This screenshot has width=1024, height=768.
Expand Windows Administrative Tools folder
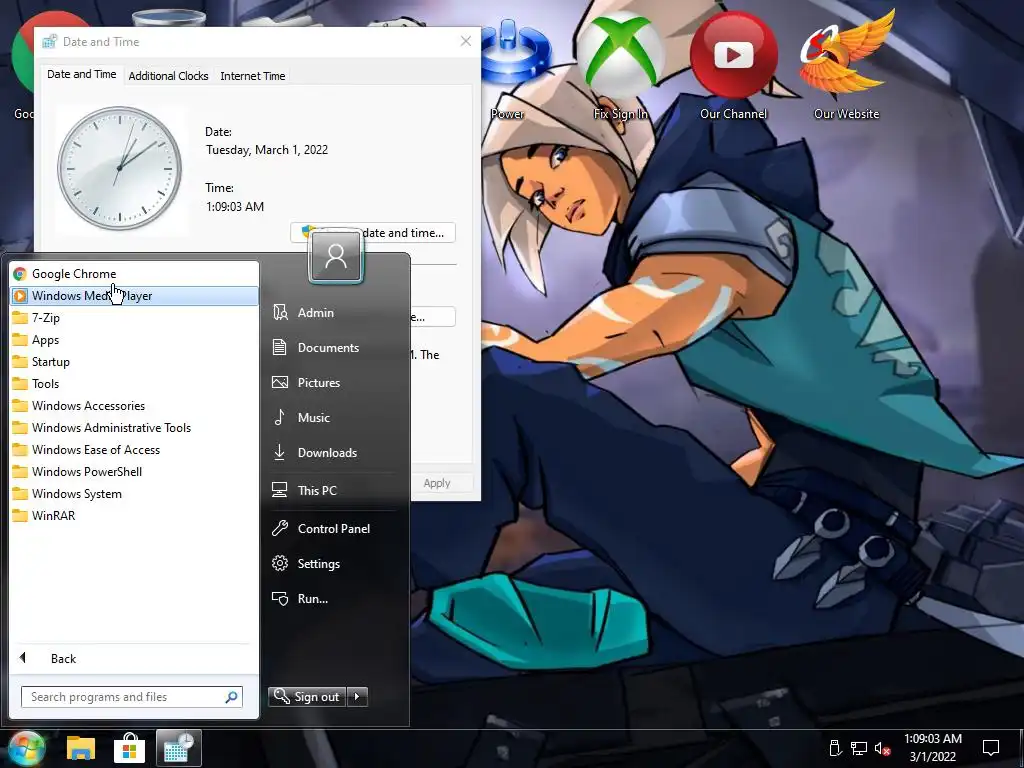coord(134,428)
